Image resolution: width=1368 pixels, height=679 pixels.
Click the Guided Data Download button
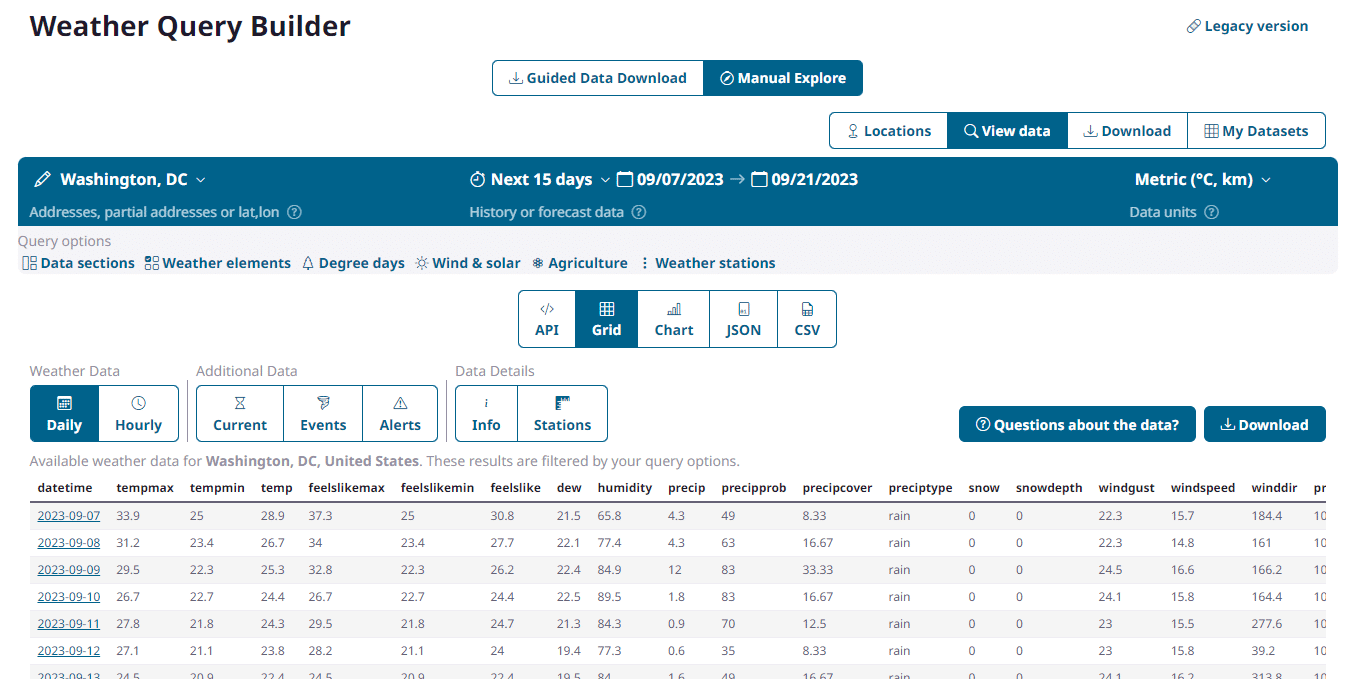pyautogui.click(x=597, y=78)
